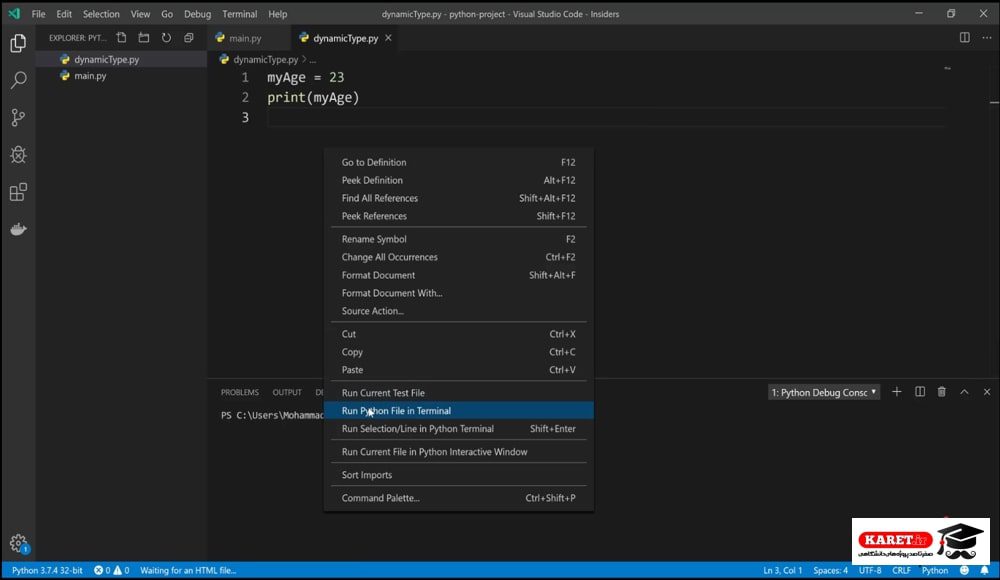Close the dynamicType.py editor tab
Viewport: 1000px width, 580px height.
[x=388, y=38]
